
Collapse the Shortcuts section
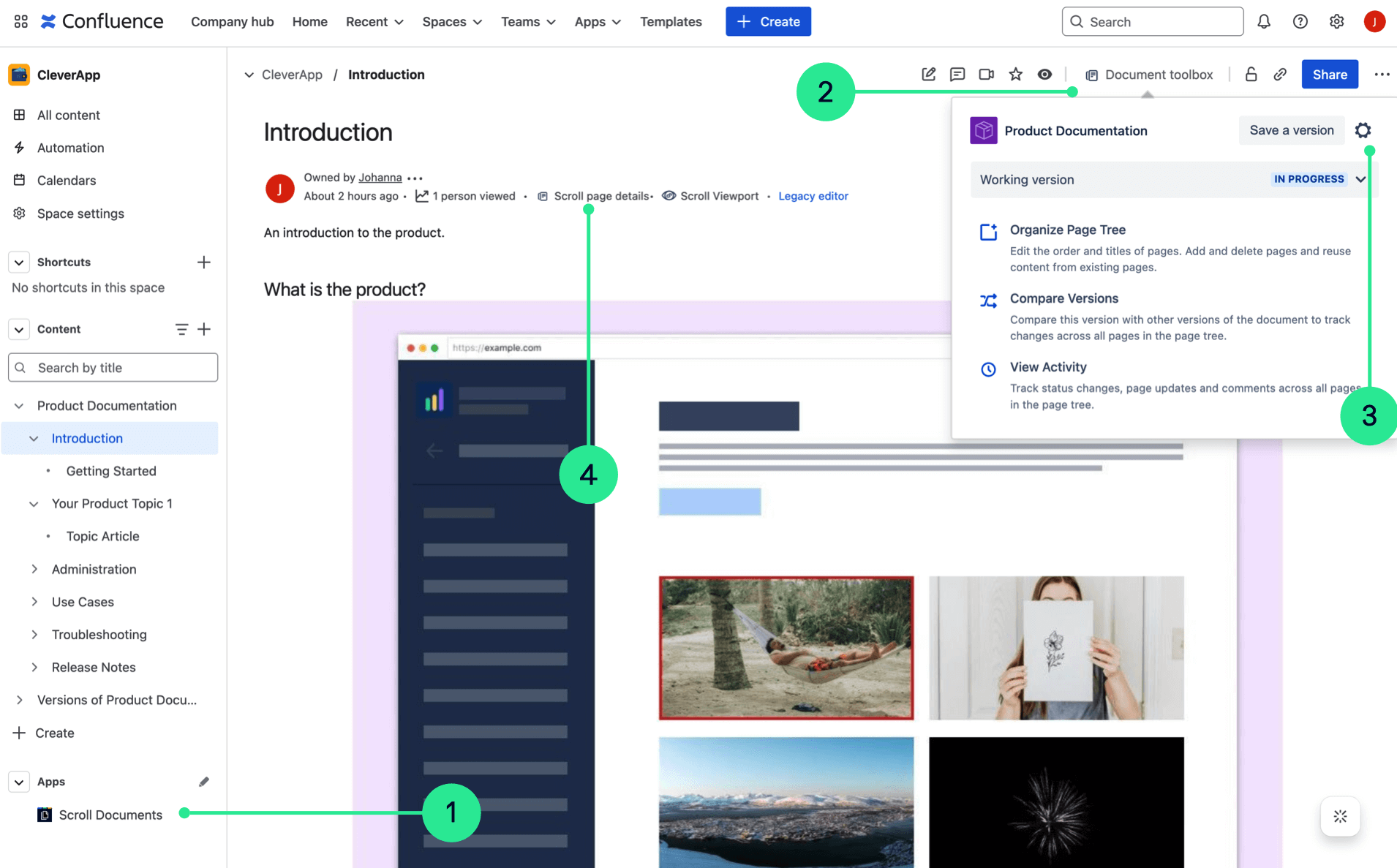click(x=19, y=263)
